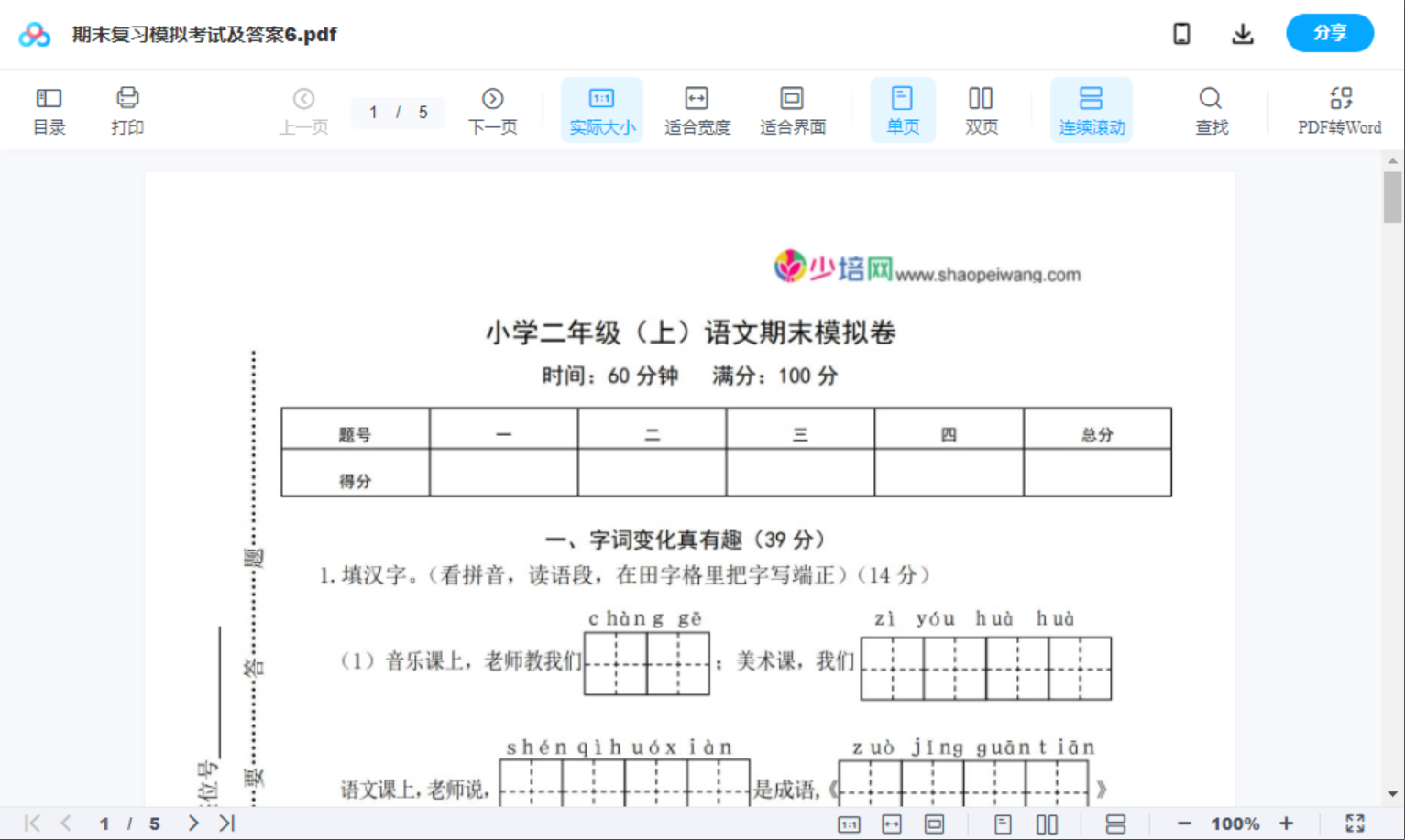Fit the page to width with 适合宽度
The image size is (1405, 840).
point(697,109)
